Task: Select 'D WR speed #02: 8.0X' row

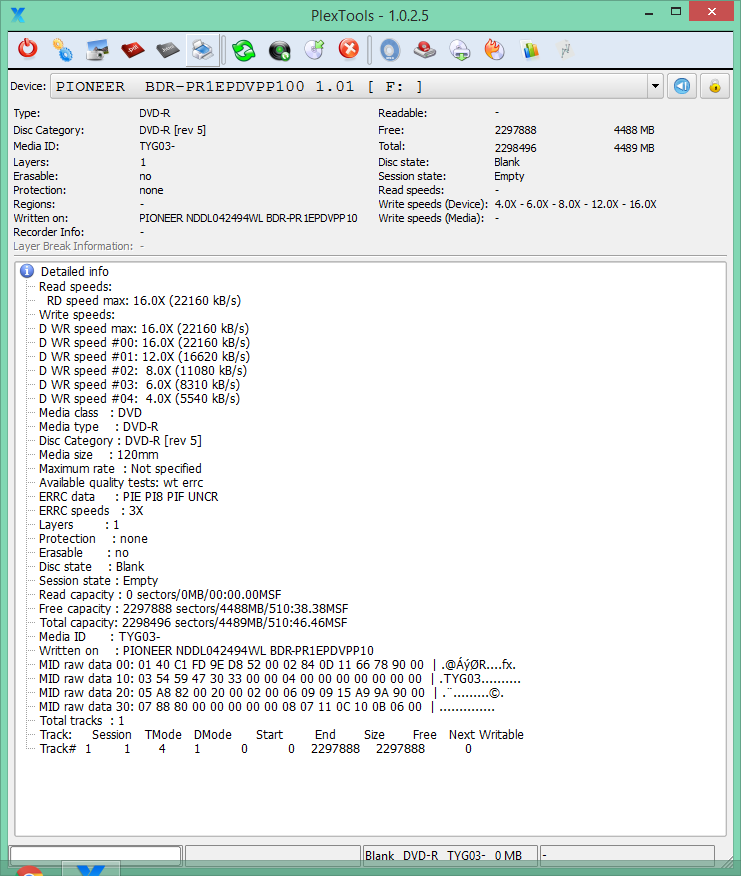Action: 142,370
